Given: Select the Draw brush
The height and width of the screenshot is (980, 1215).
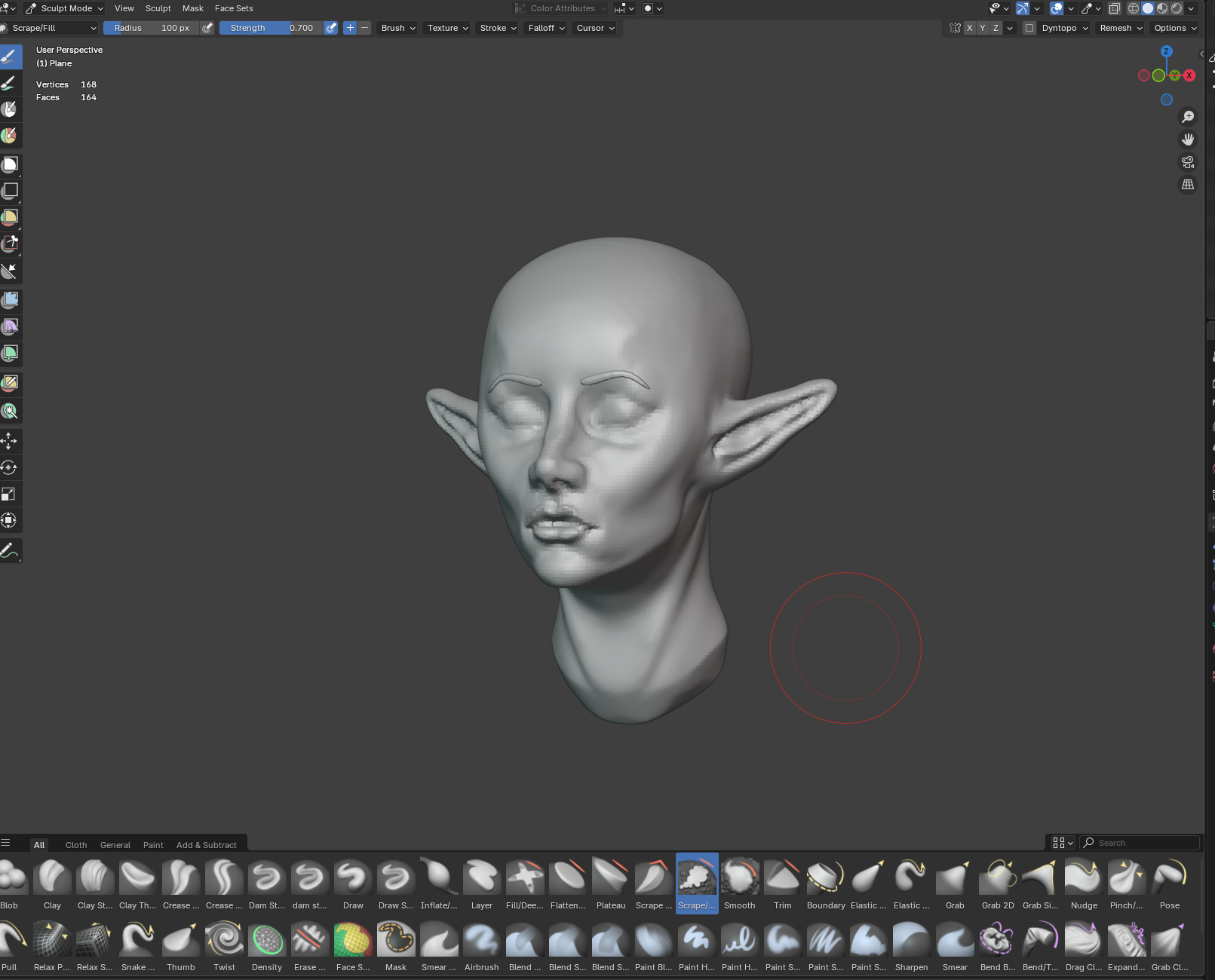Looking at the screenshot, I should tap(353, 884).
